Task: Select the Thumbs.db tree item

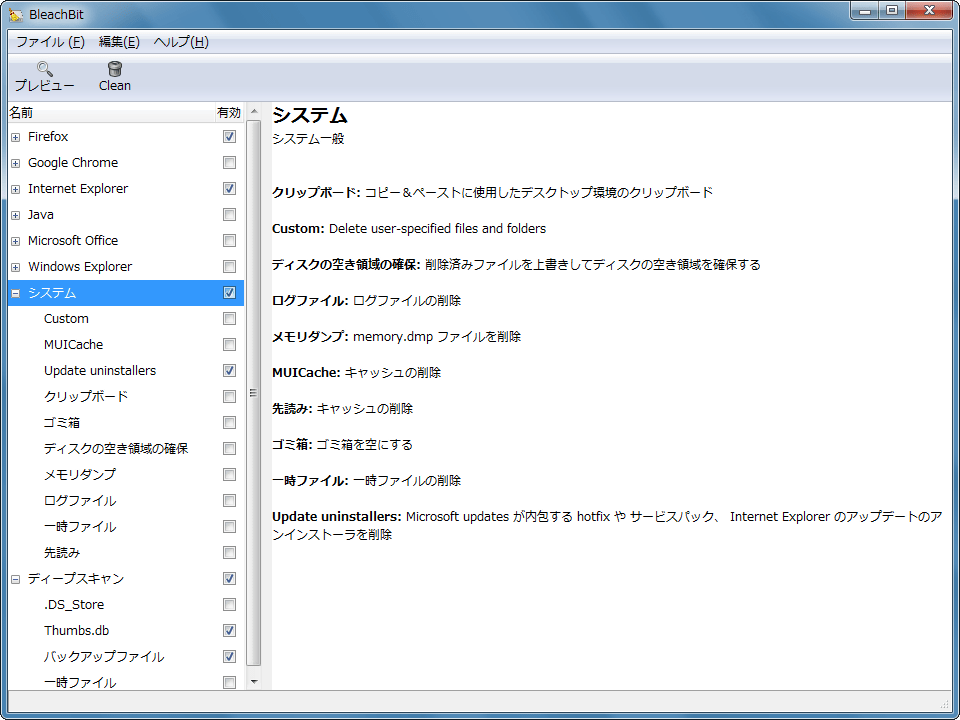Action: click(77, 631)
